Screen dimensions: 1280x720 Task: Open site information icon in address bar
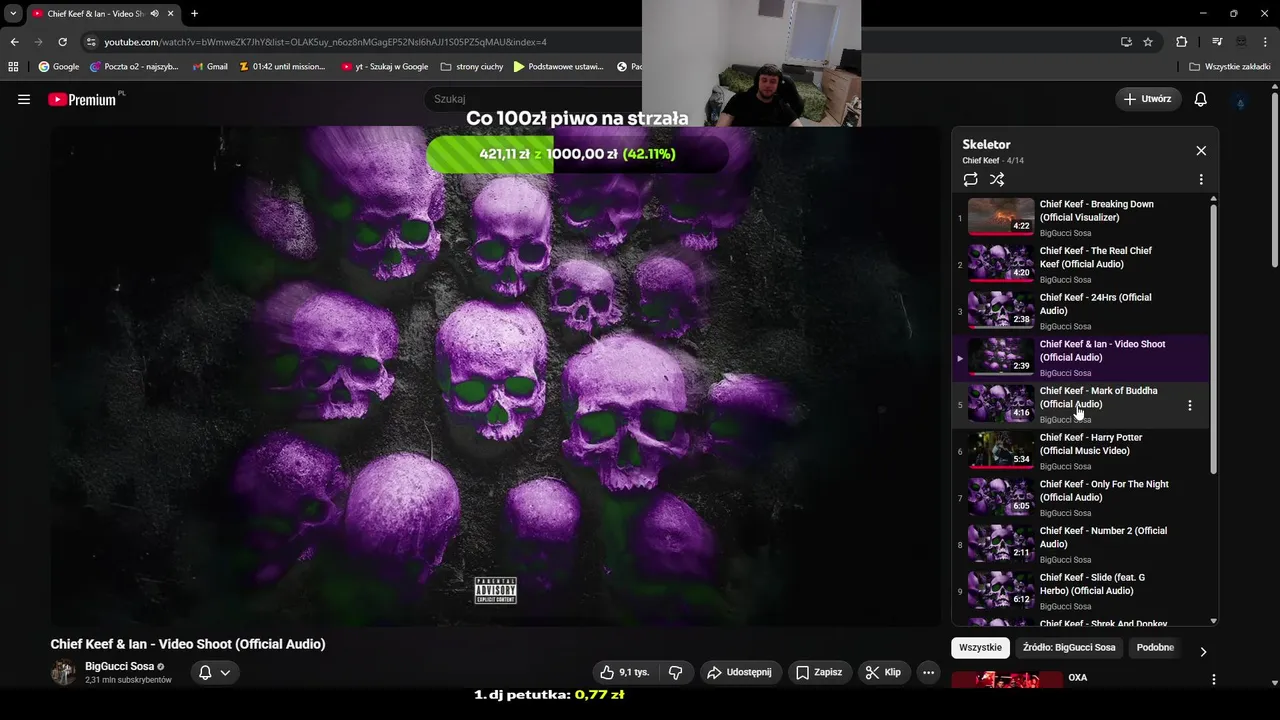coord(91,42)
